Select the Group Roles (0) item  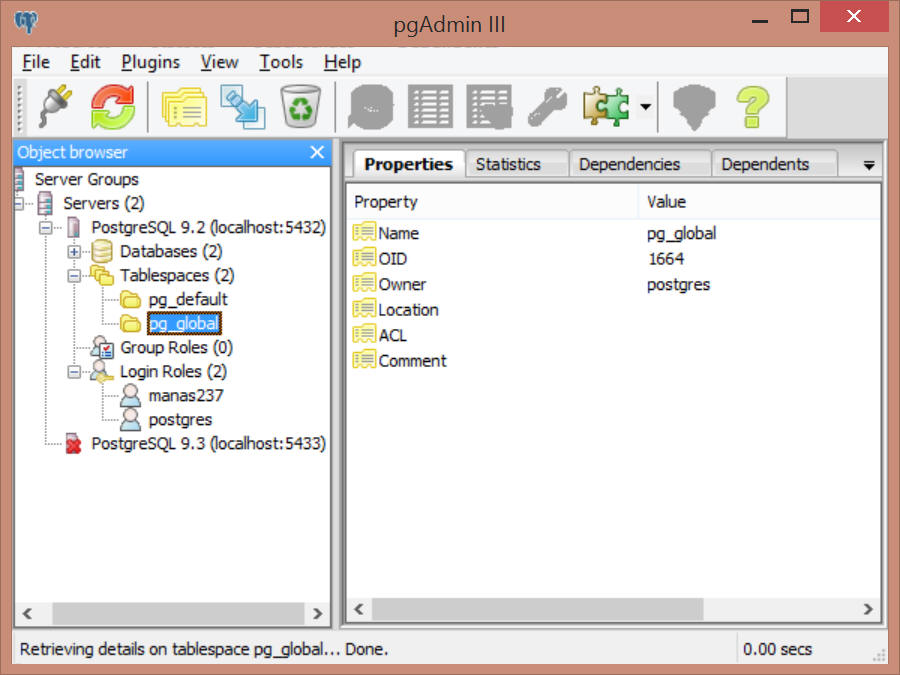pos(176,348)
